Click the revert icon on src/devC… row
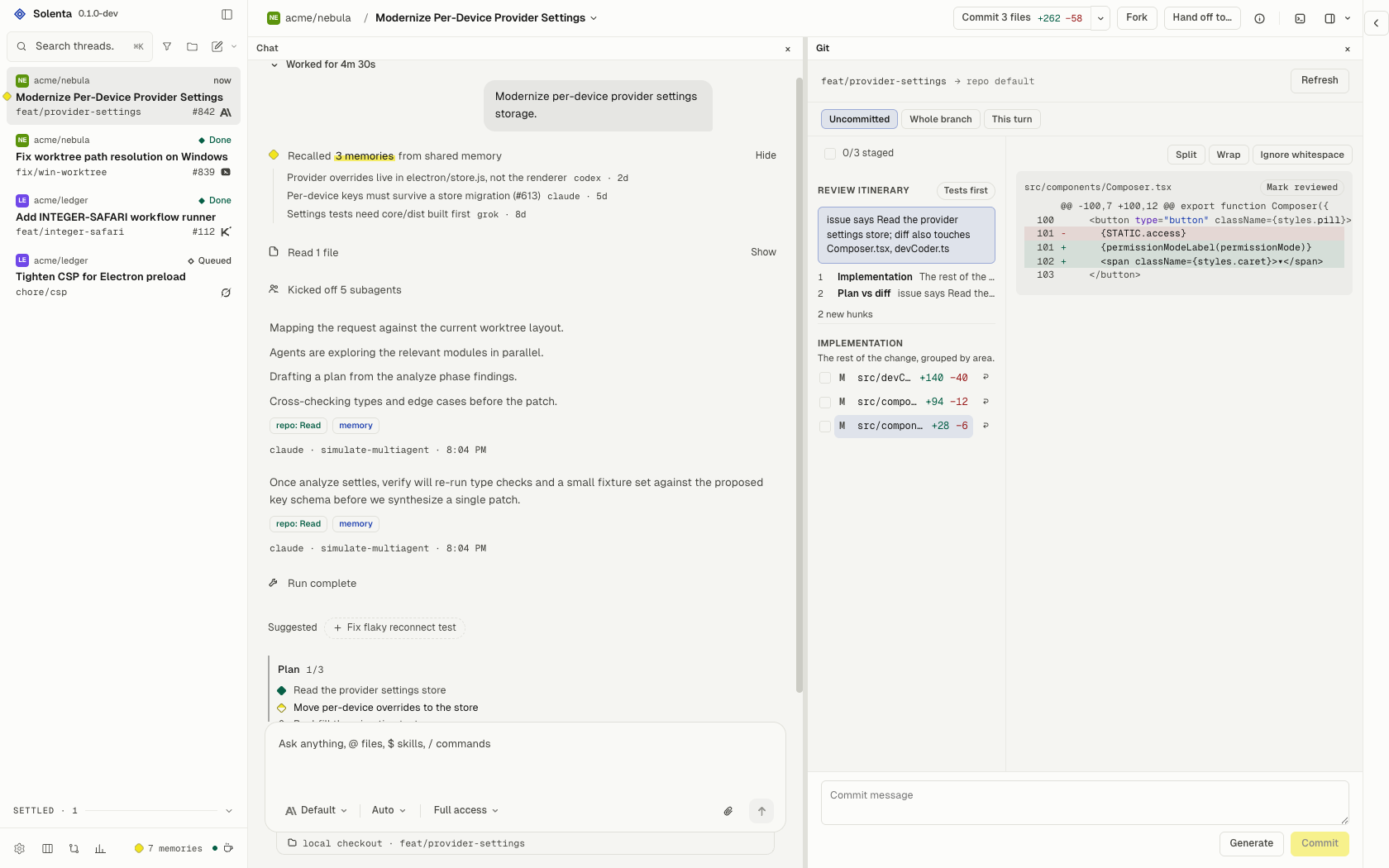Viewport: 1389px width, 868px height. pyautogui.click(x=986, y=377)
